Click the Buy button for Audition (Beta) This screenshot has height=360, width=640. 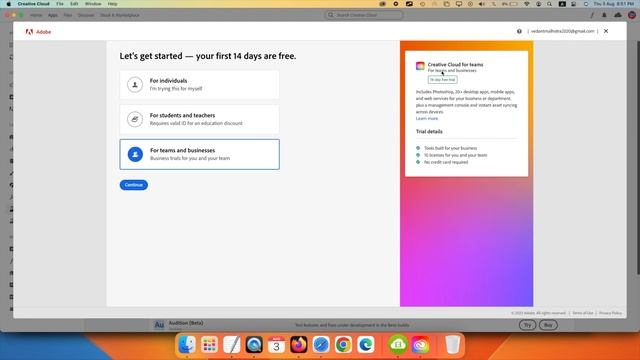[548, 325]
